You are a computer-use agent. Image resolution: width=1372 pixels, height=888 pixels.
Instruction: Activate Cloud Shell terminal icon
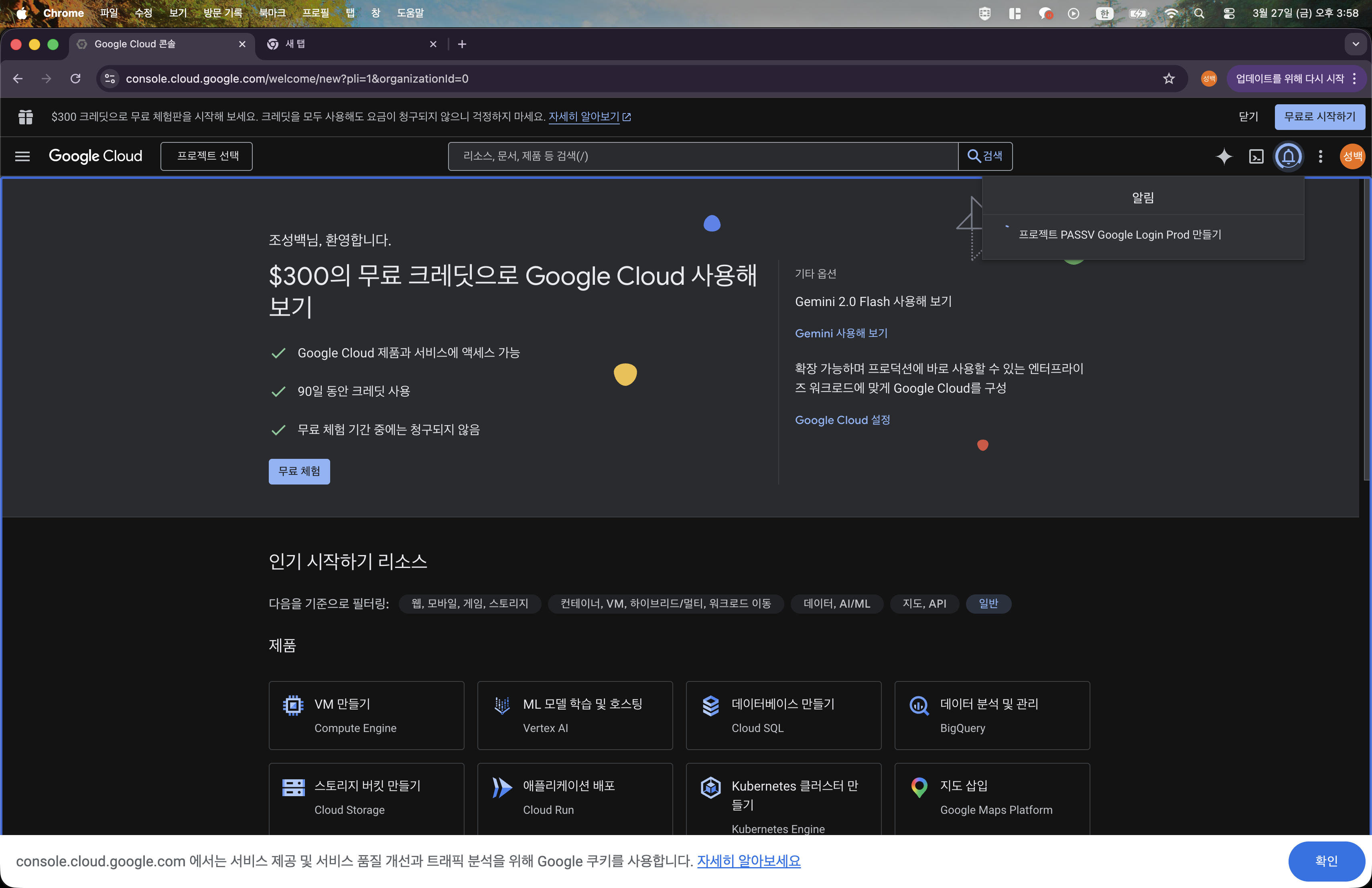point(1256,156)
